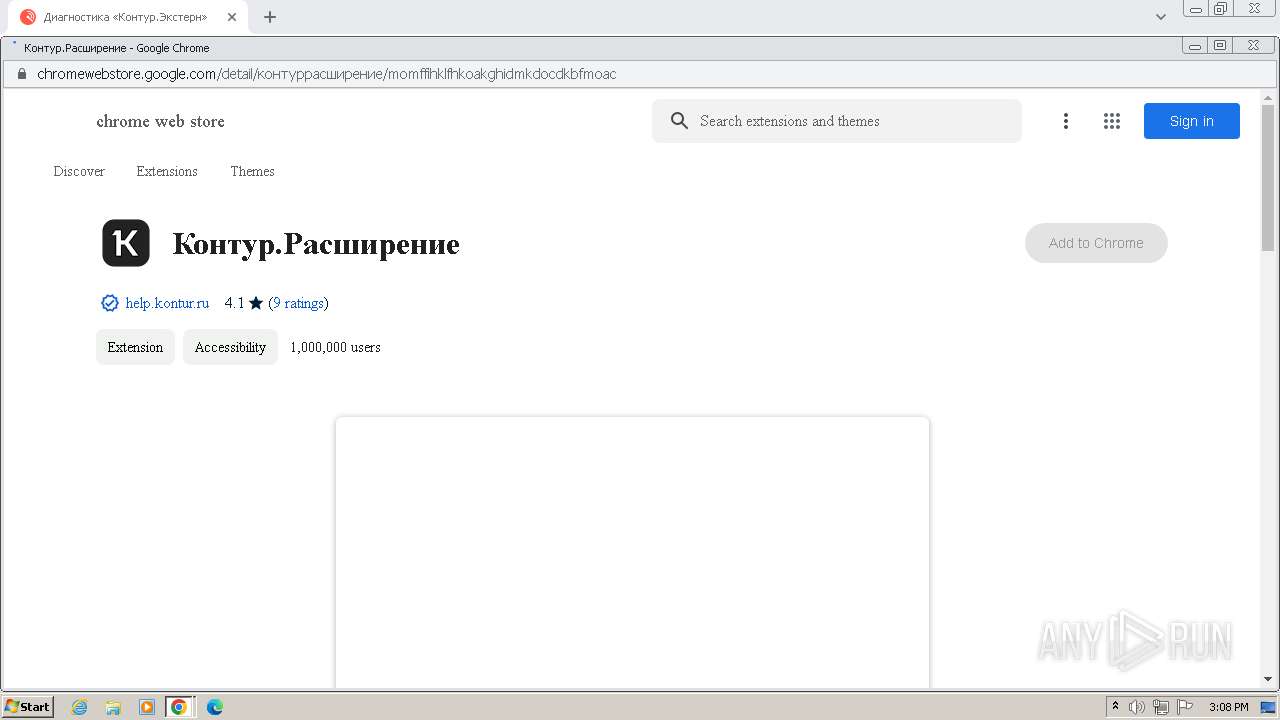This screenshot has height=720, width=1280.
Task: Open File Explorer from taskbar
Action: pos(113,707)
